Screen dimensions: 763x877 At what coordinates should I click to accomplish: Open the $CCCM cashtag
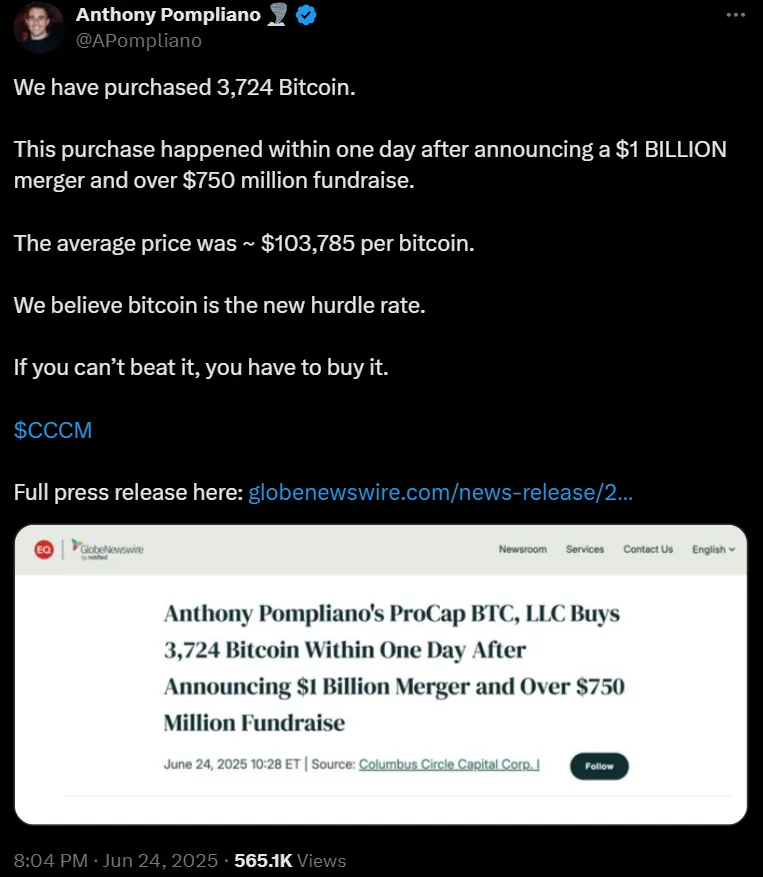coord(53,430)
